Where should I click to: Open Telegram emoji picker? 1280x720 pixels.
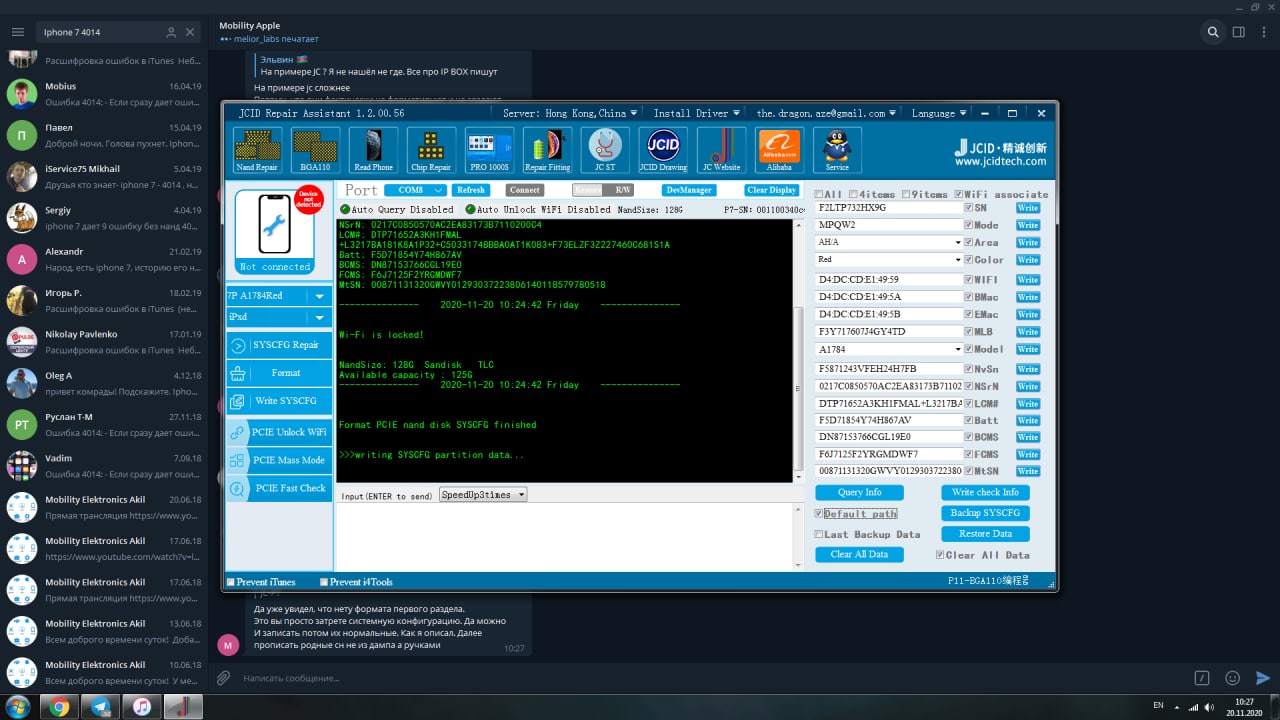point(1232,678)
